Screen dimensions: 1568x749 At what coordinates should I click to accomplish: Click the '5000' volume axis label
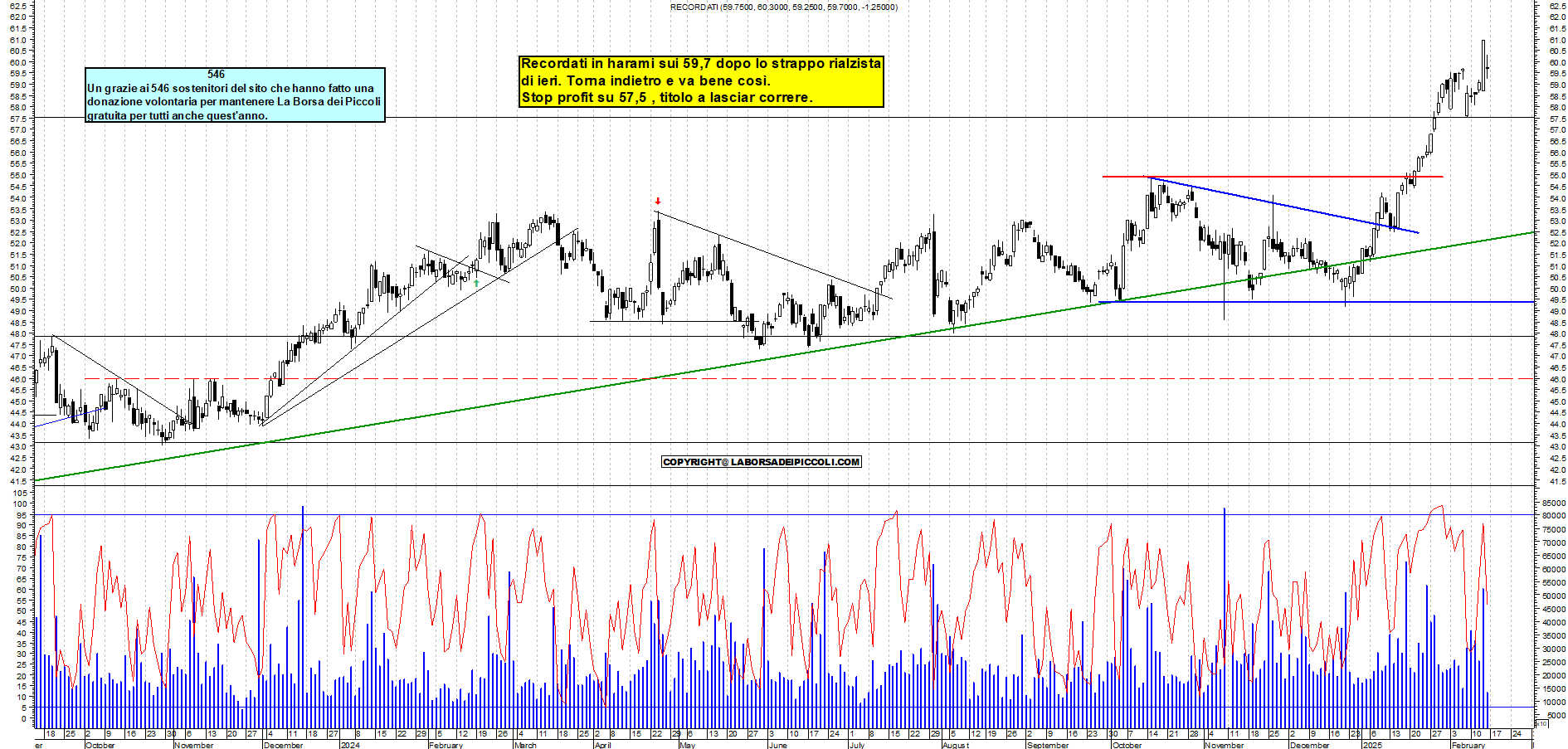[x=1556, y=716]
